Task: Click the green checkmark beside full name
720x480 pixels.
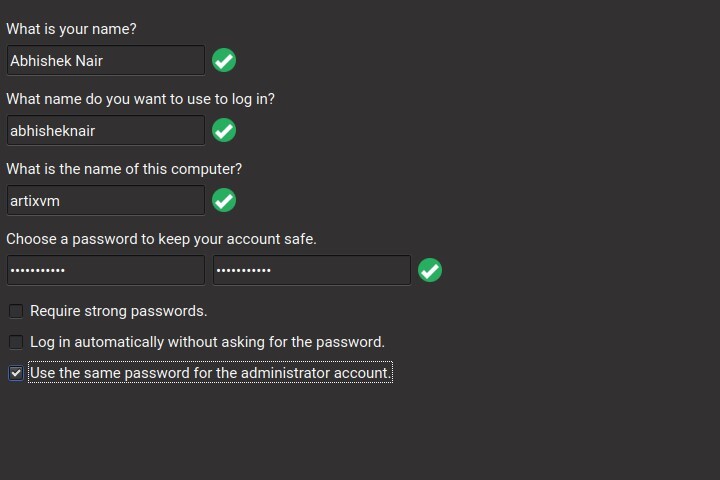Action: point(224,60)
